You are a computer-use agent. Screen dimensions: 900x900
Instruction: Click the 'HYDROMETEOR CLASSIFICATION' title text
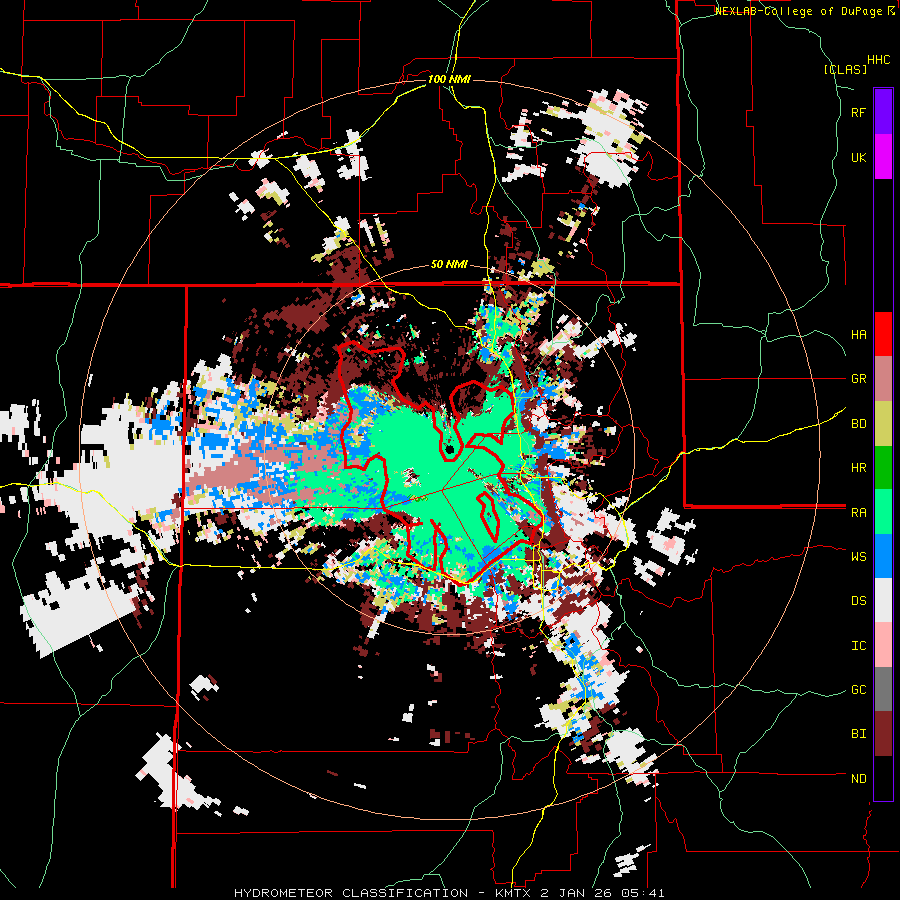351,893
